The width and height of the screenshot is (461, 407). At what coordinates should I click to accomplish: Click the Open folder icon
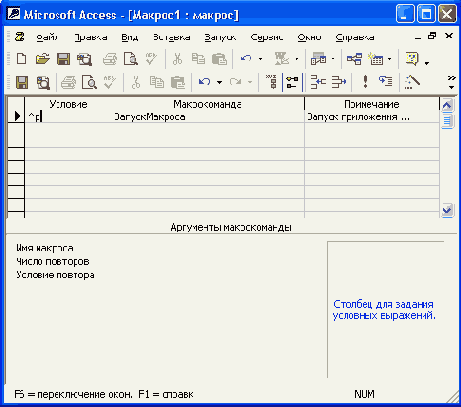[42, 59]
